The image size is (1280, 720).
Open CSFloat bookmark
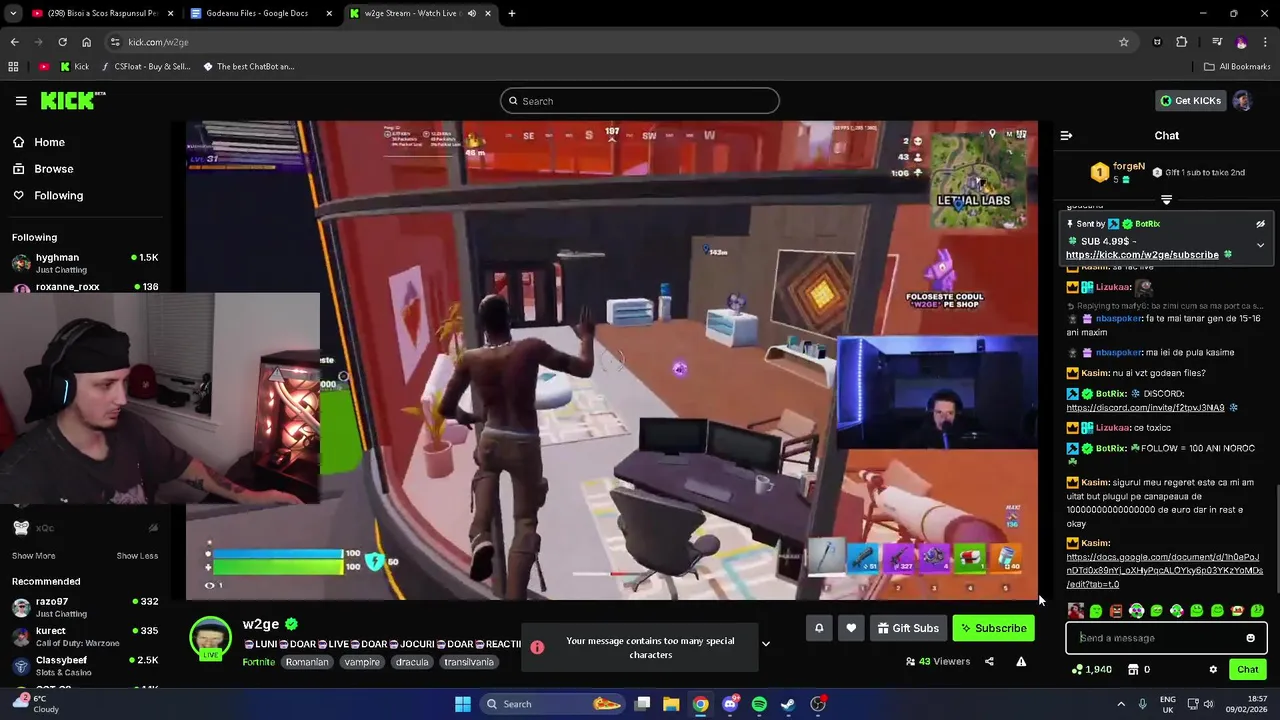pos(145,67)
